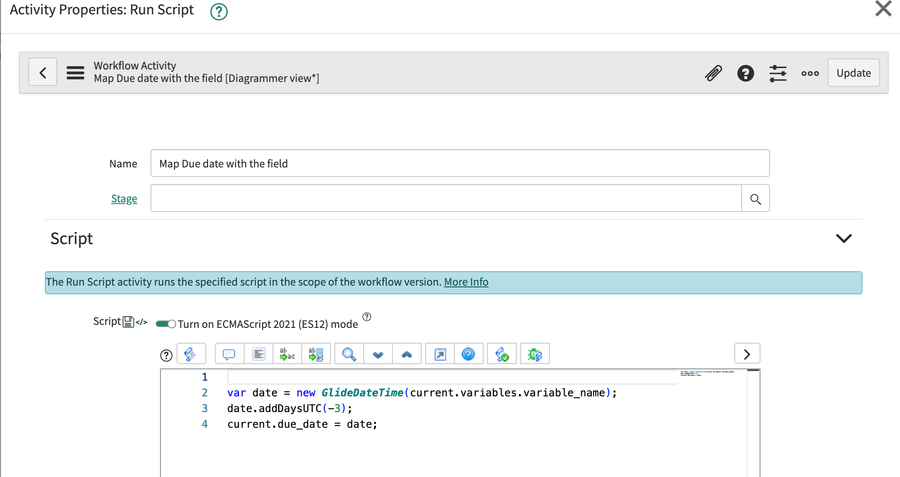Find next match with the down arrow

click(378, 354)
